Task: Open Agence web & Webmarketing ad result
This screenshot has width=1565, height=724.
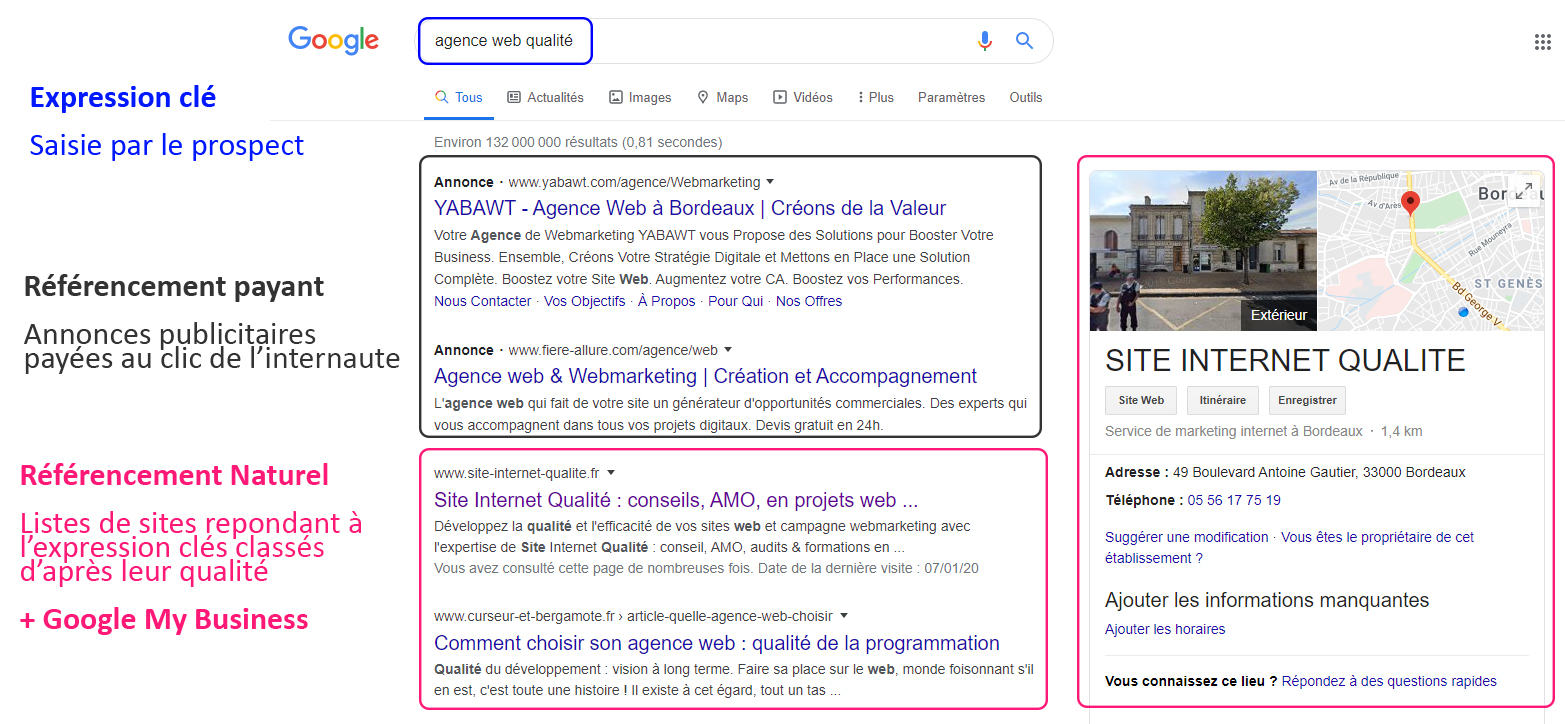Action: (706, 376)
